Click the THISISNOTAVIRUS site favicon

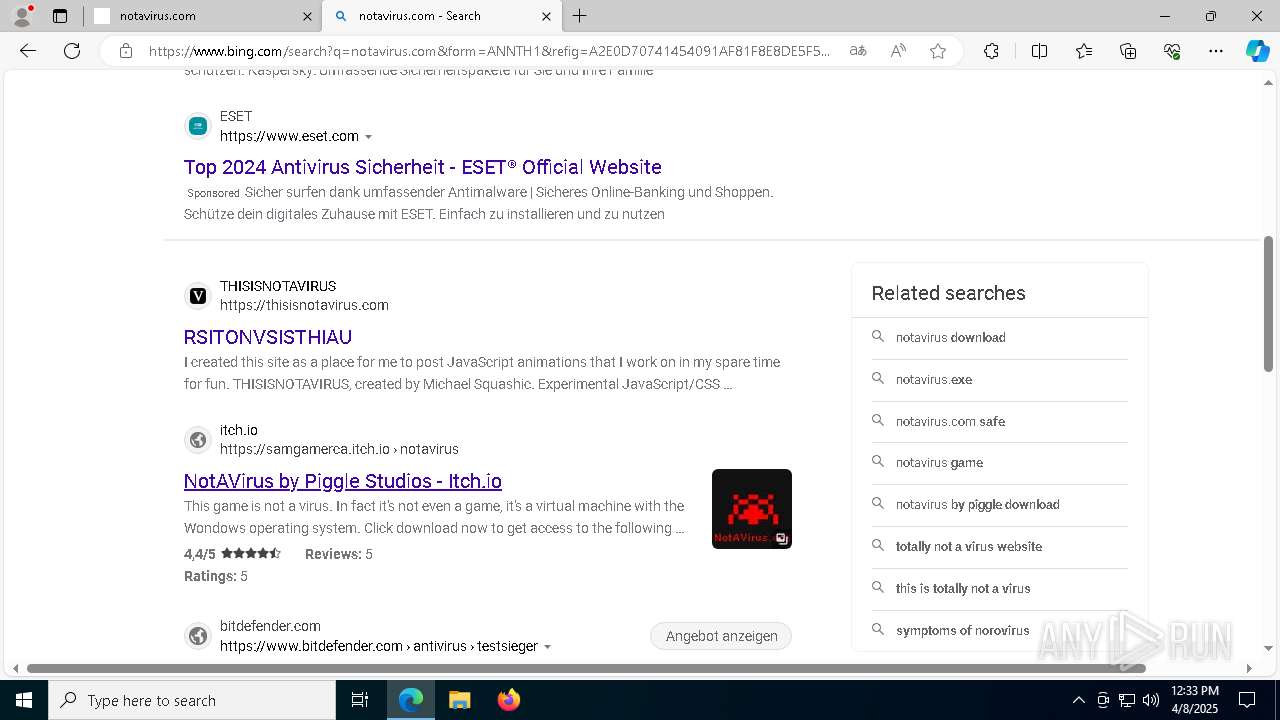coord(198,296)
